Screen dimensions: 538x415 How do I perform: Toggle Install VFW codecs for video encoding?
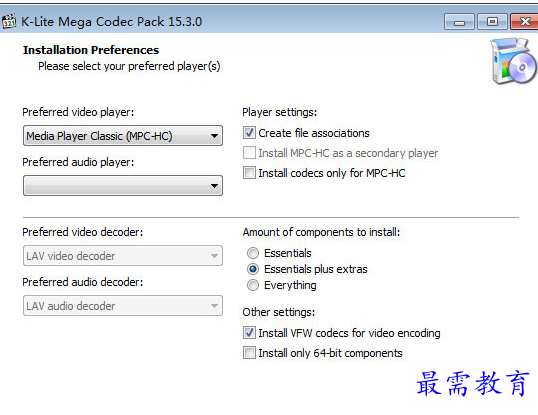coord(249,333)
